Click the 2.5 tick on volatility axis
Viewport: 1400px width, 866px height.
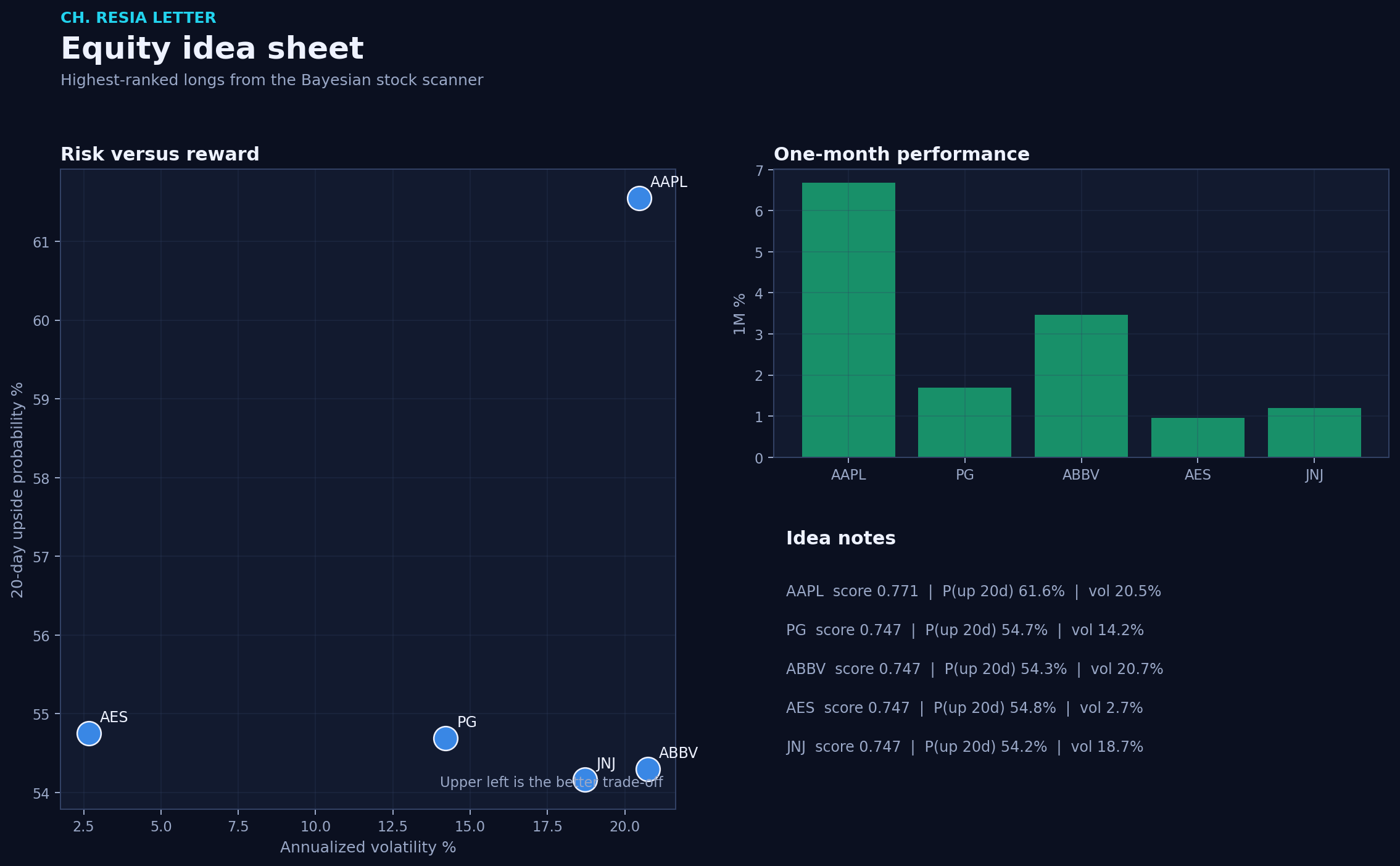point(83,826)
